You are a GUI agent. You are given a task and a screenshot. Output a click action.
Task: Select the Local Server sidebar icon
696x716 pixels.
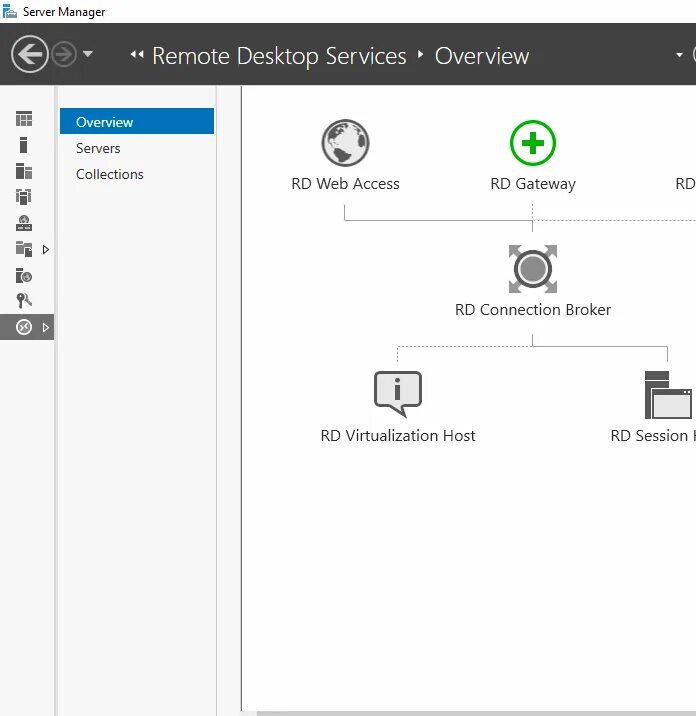click(x=24, y=145)
